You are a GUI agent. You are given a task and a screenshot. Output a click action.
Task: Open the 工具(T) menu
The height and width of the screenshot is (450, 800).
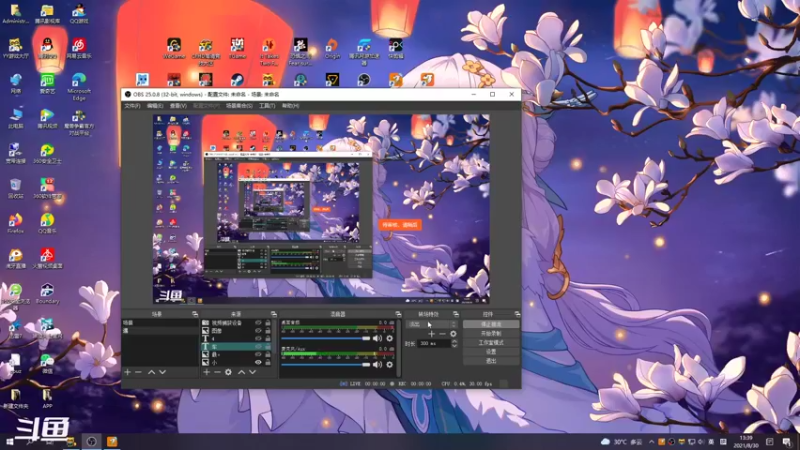(x=267, y=106)
